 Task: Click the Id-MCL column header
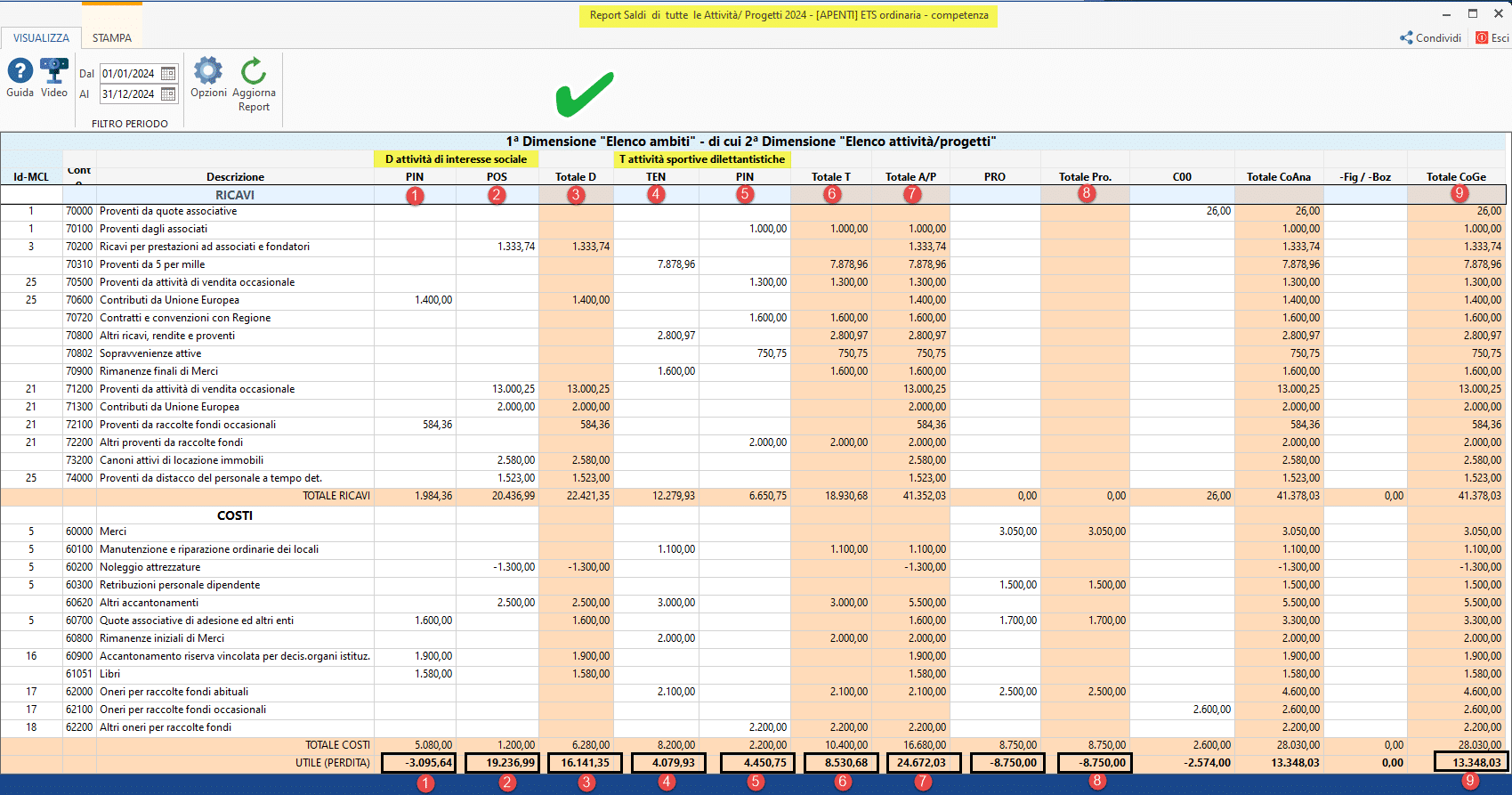[x=31, y=177]
